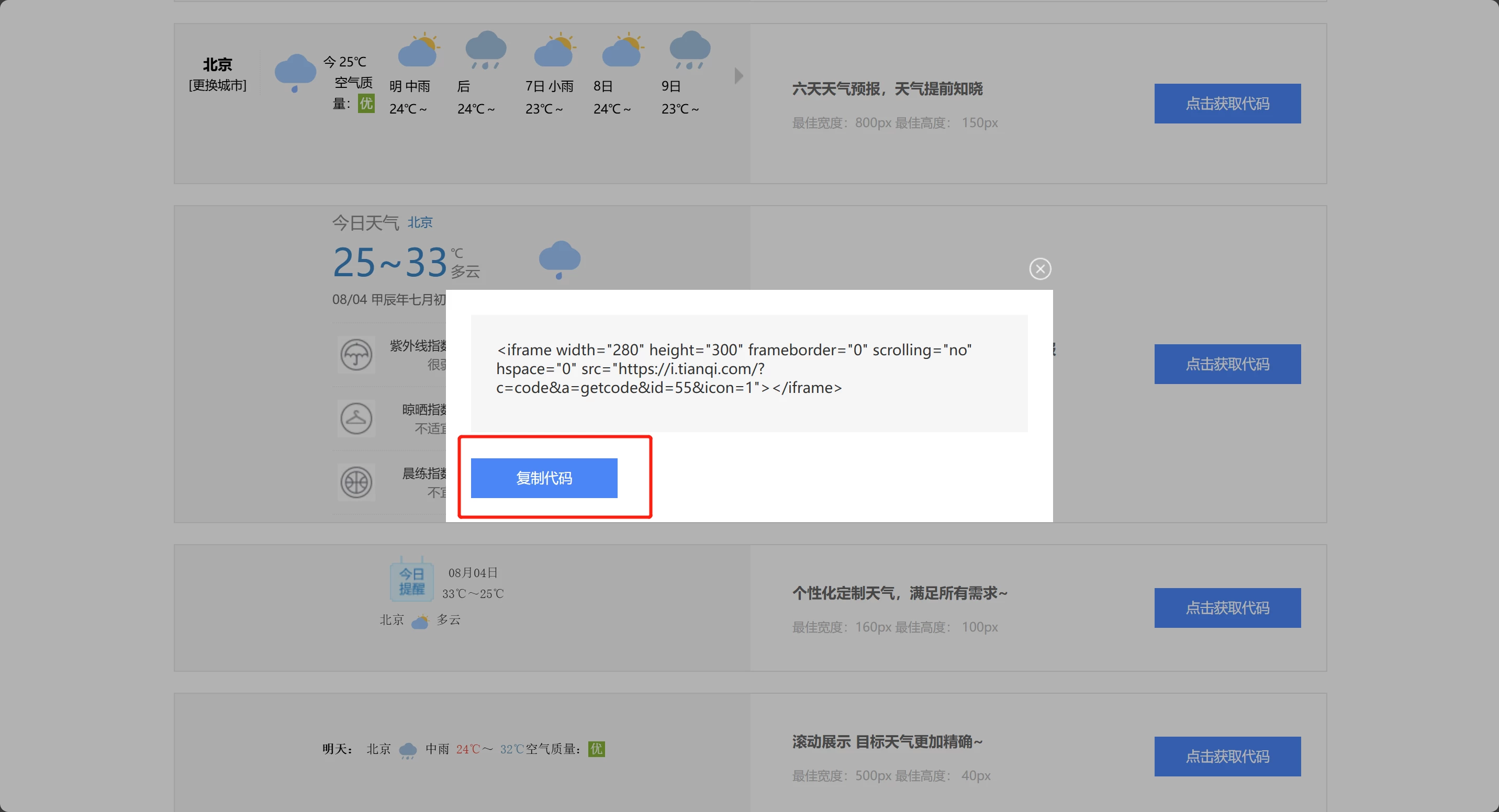Click the blue 北京 link by 今日天气
This screenshot has height=812, width=1499.
(x=420, y=222)
